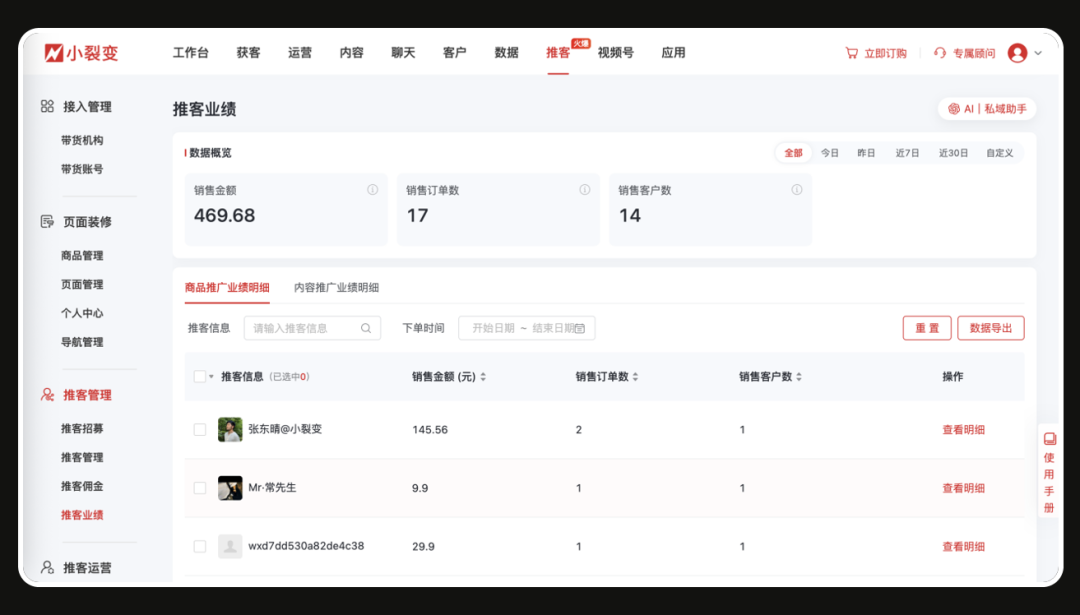Expand the dropdown beside the account avatar
The image size is (1080, 615).
tap(1036, 53)
